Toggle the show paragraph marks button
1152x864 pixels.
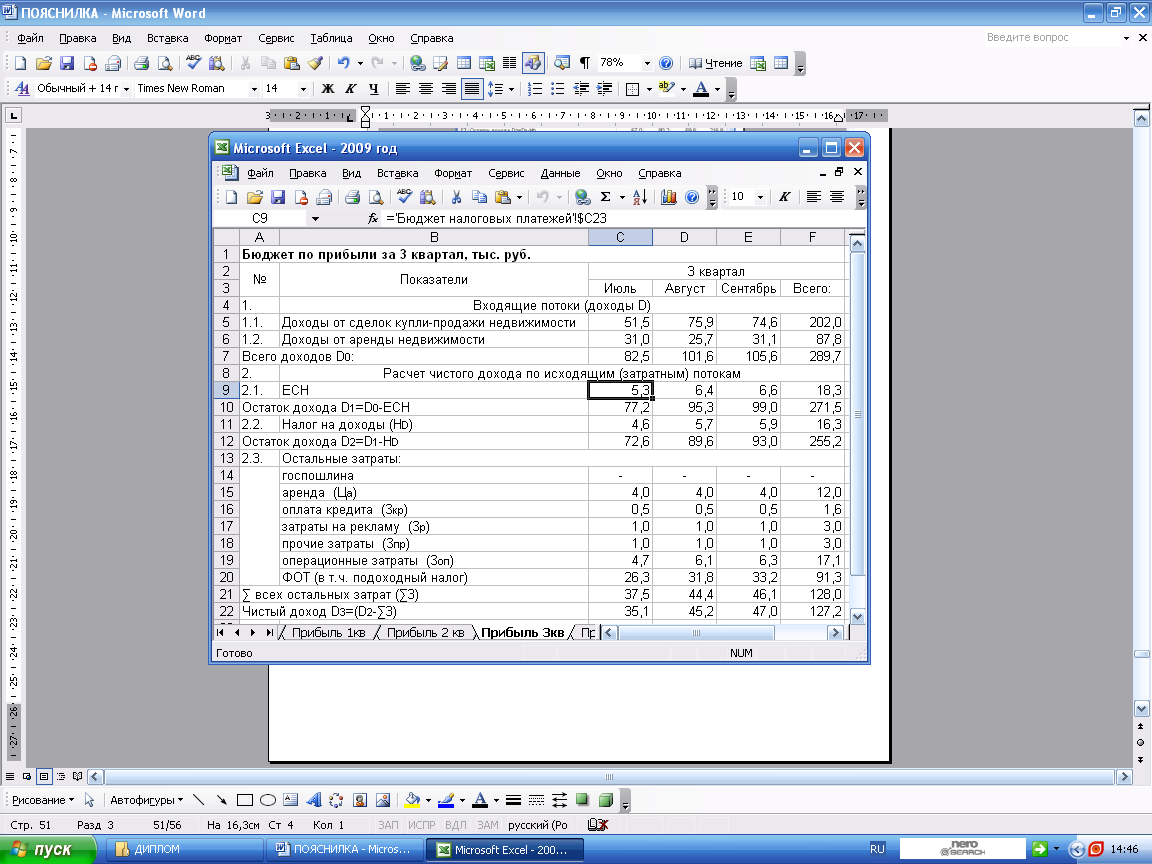pyautogui.click(x=585, y=63)
